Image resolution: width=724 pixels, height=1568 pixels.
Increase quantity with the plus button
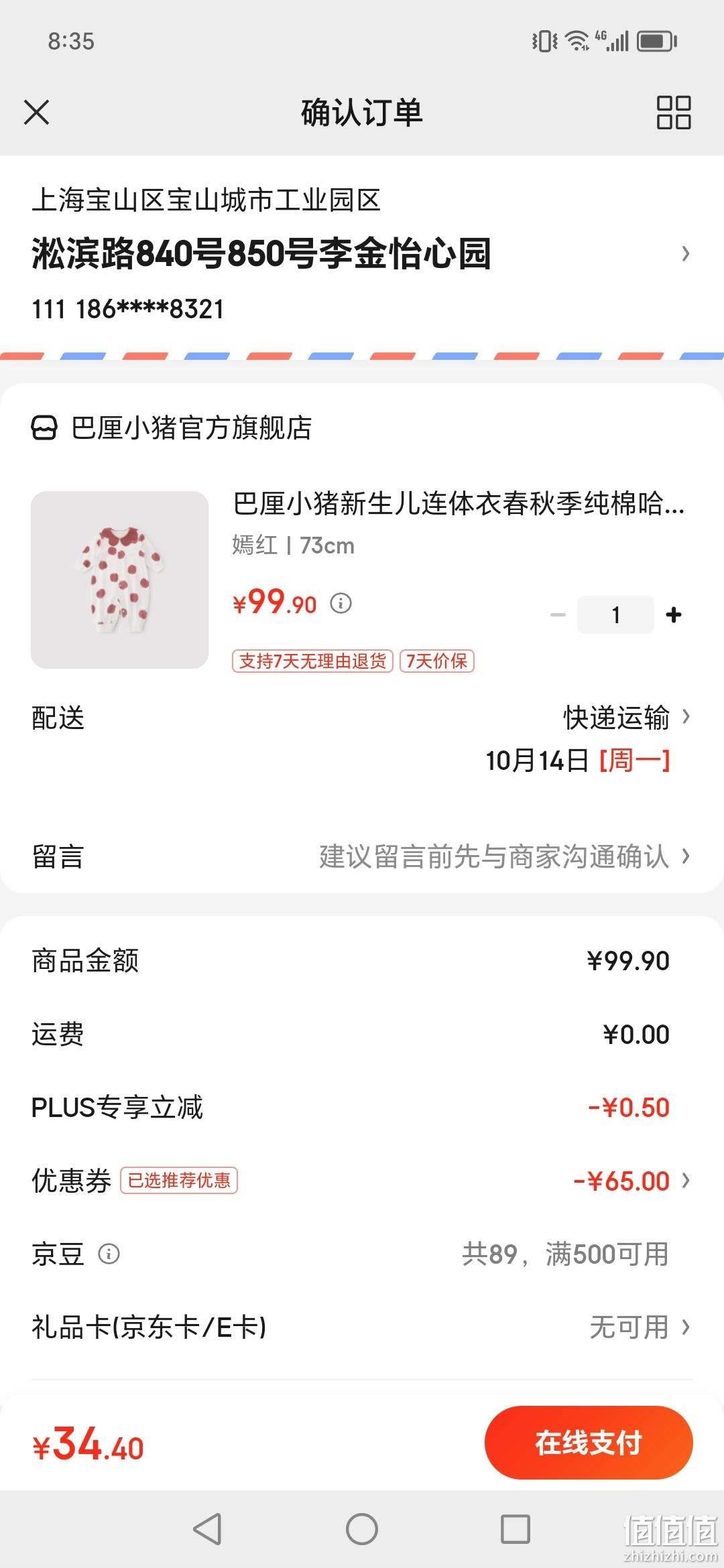click(674, 614)
